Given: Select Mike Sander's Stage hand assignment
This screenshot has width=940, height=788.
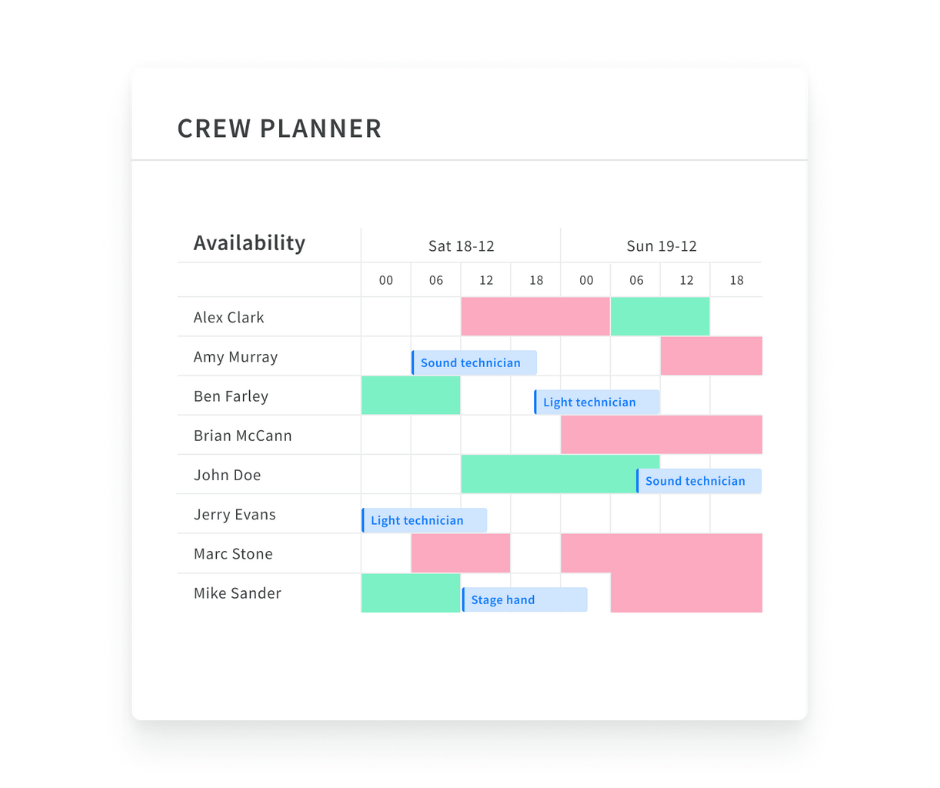Looking at the screenshot, I should [x=524, y=600].
